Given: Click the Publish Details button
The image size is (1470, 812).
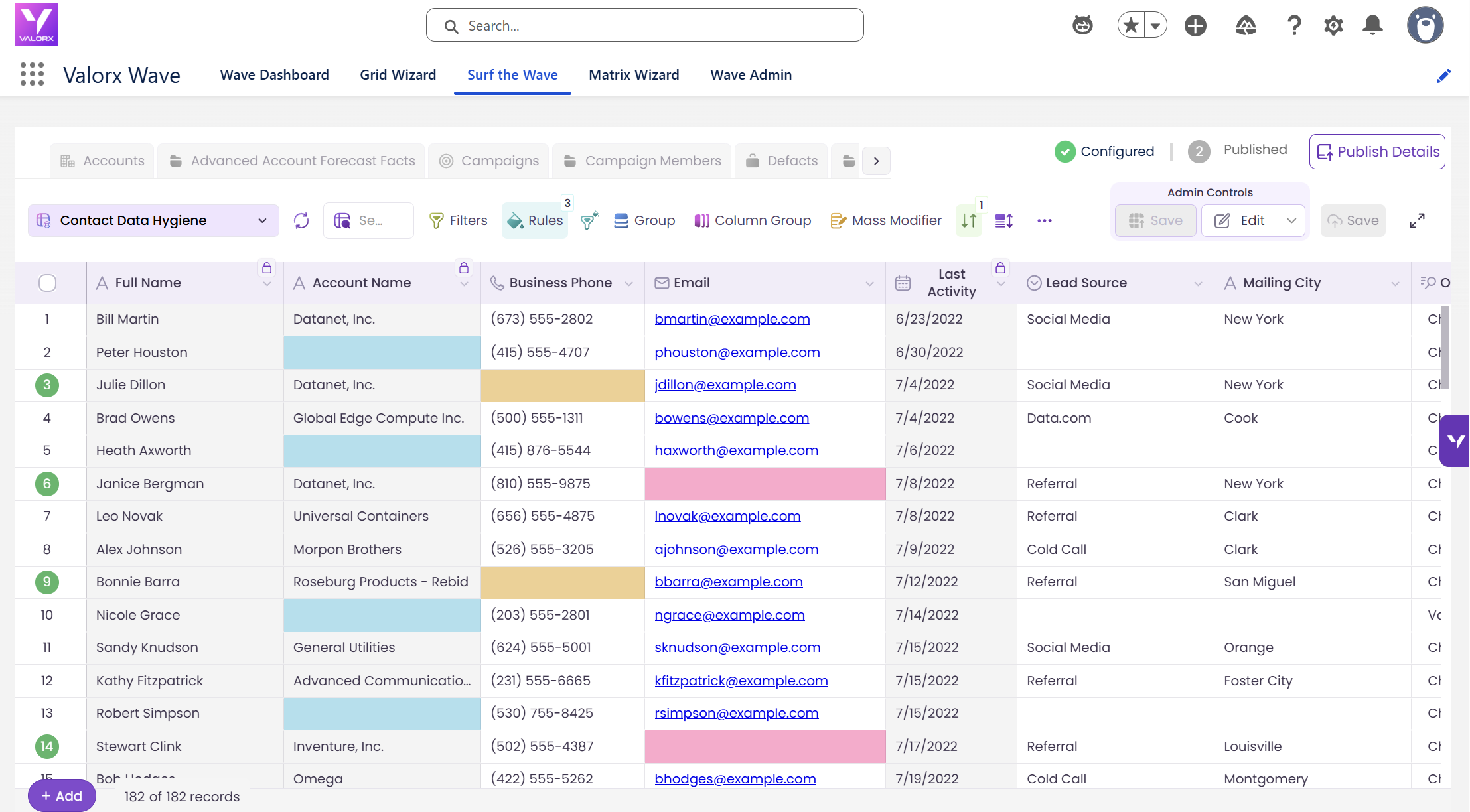Looking at the screenshot, I should [1377, 151].
